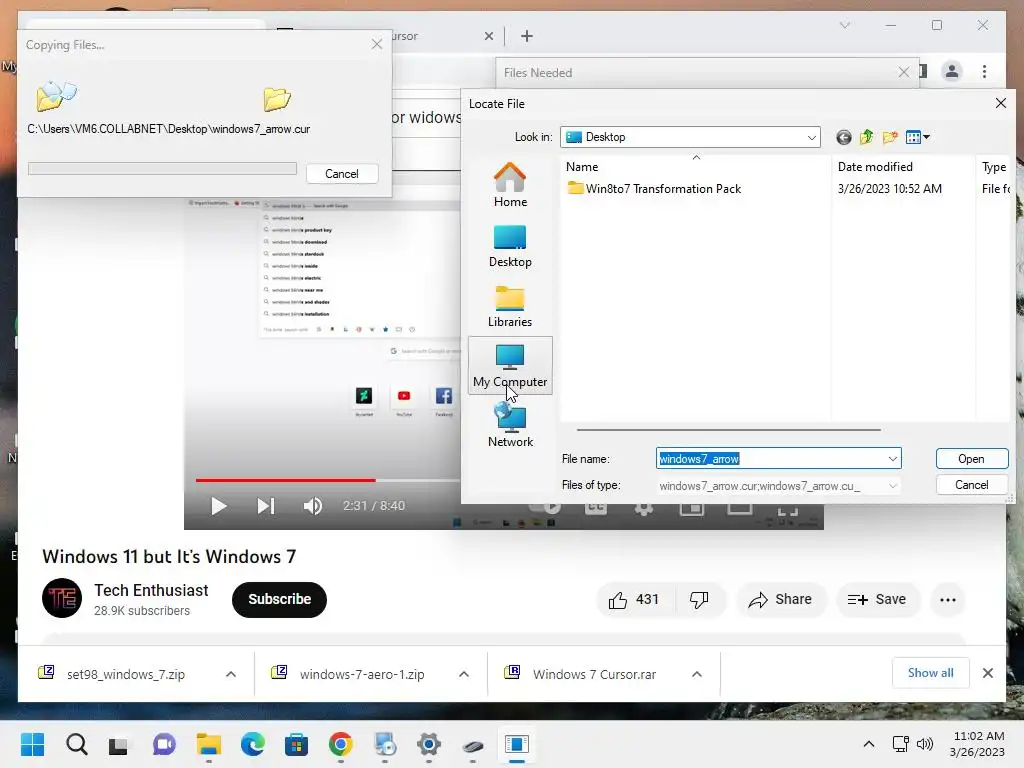Open Chrome tab search chevron
Viewport: 1024px width, 768px height.
(x=844, y=25)
